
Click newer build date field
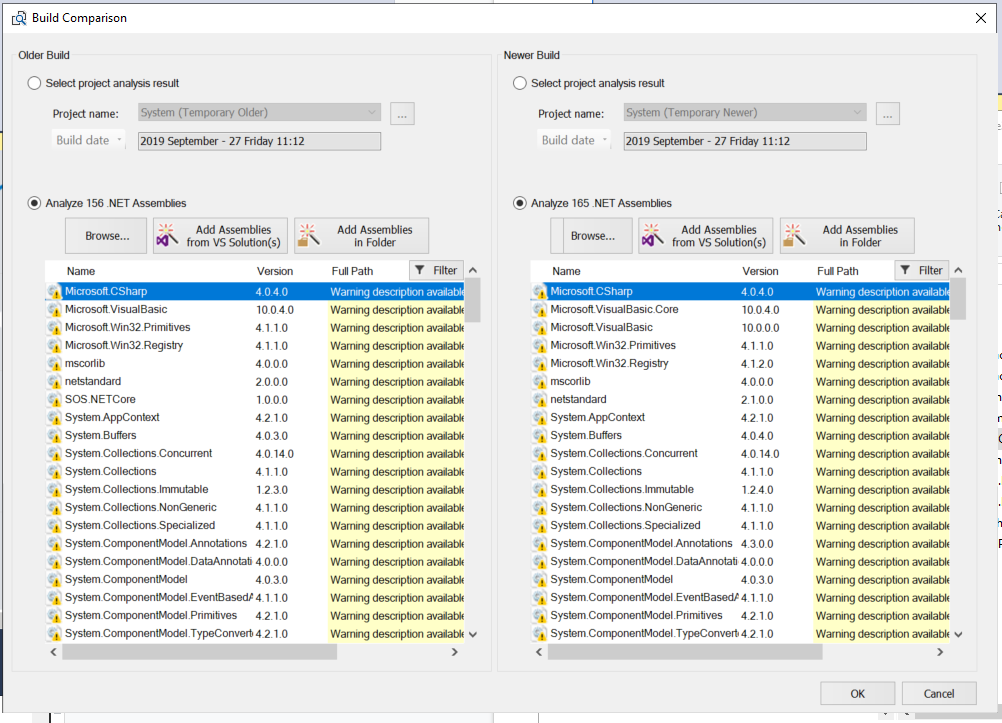coord(744,141)
